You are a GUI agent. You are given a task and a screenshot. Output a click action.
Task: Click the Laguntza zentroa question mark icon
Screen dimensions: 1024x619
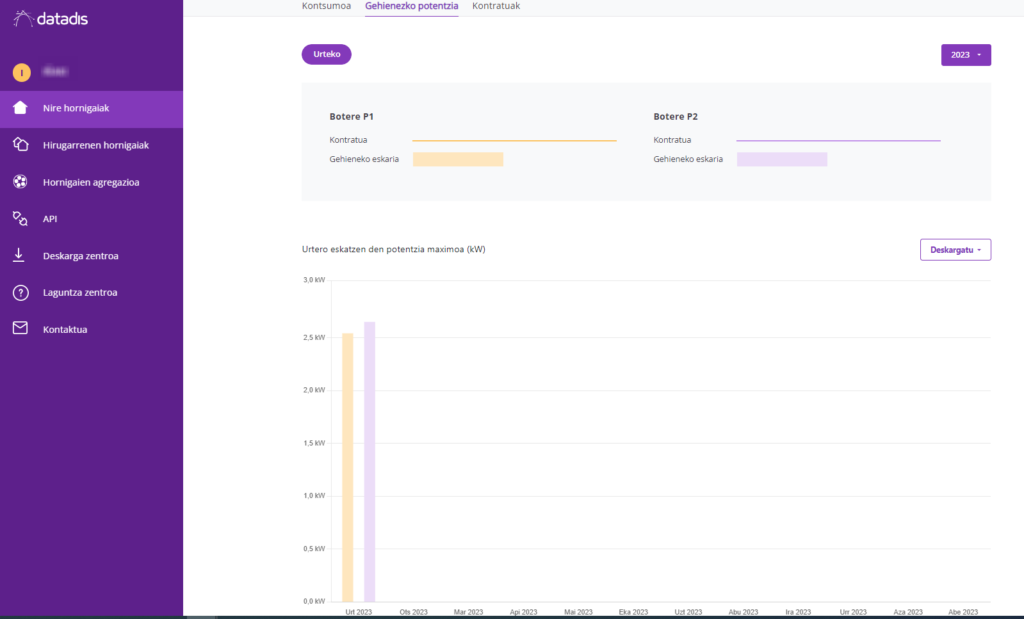coord(20,292)
